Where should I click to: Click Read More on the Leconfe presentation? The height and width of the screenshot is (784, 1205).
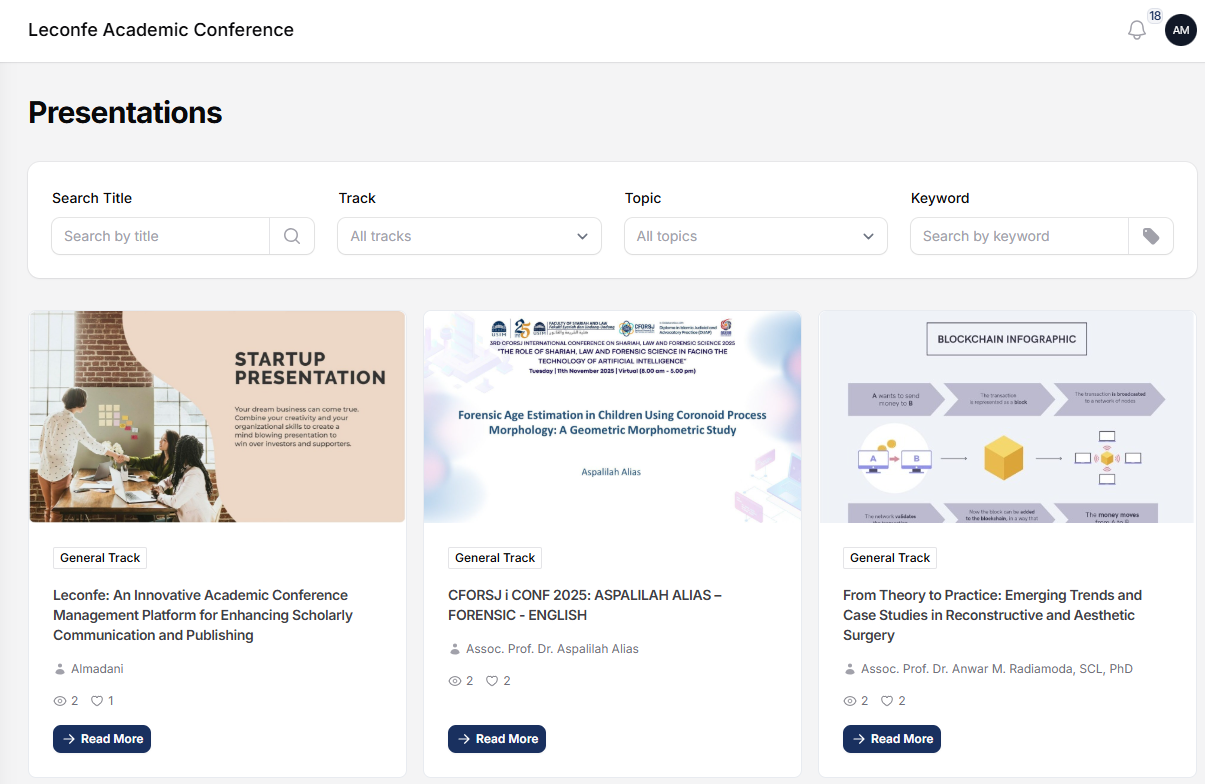click(102, 739)
